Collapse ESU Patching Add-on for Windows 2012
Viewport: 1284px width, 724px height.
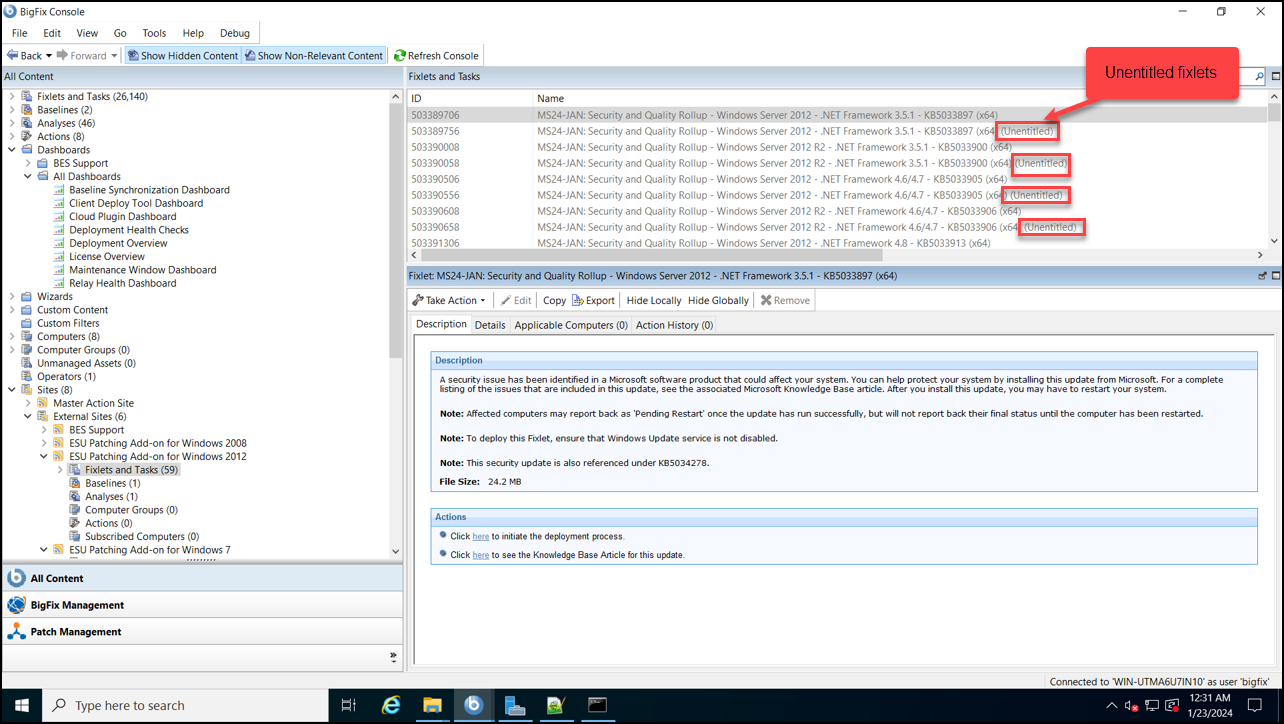point(44,456)
